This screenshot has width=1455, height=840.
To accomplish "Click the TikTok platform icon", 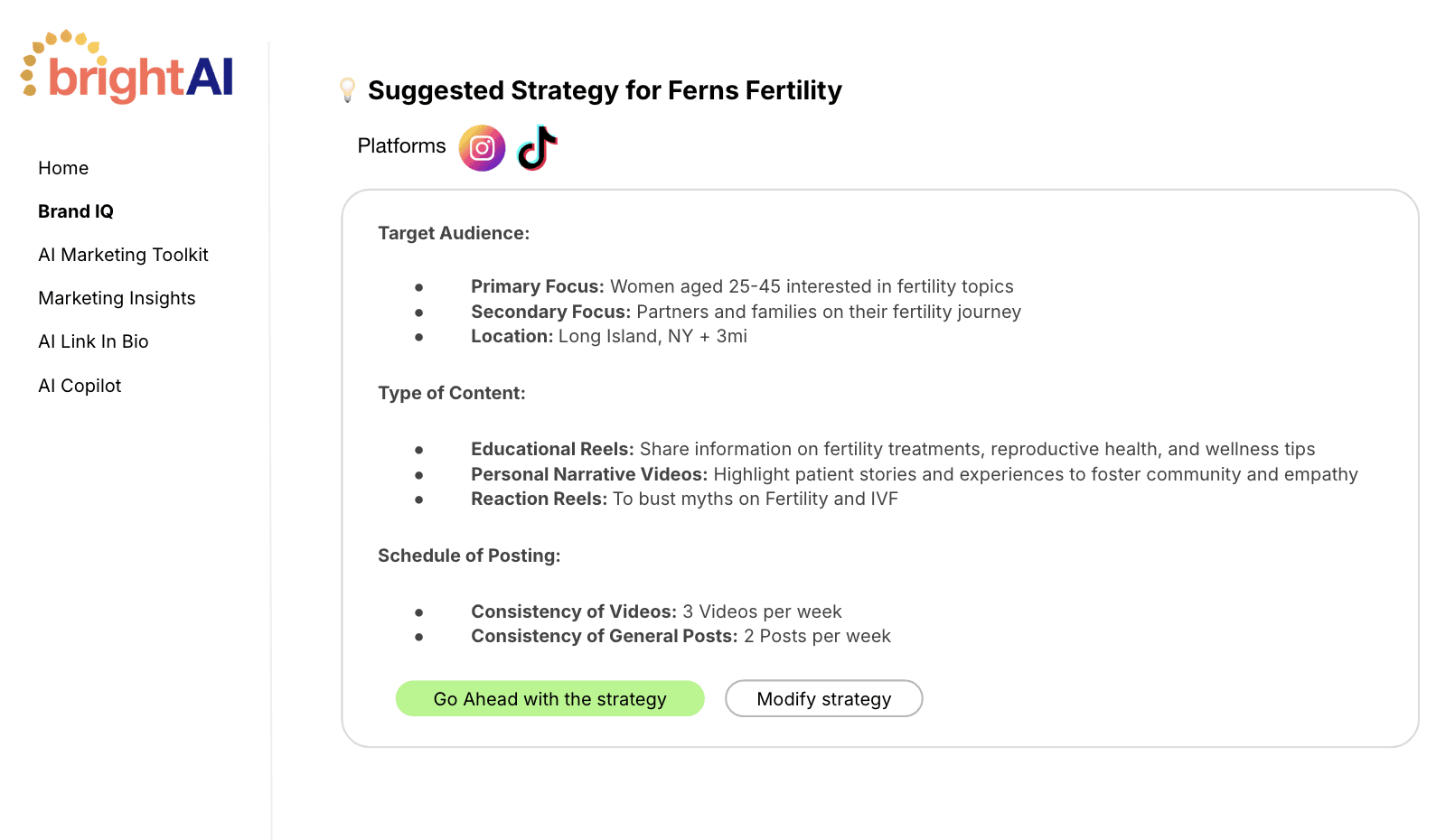I will [x=537, y=148].
